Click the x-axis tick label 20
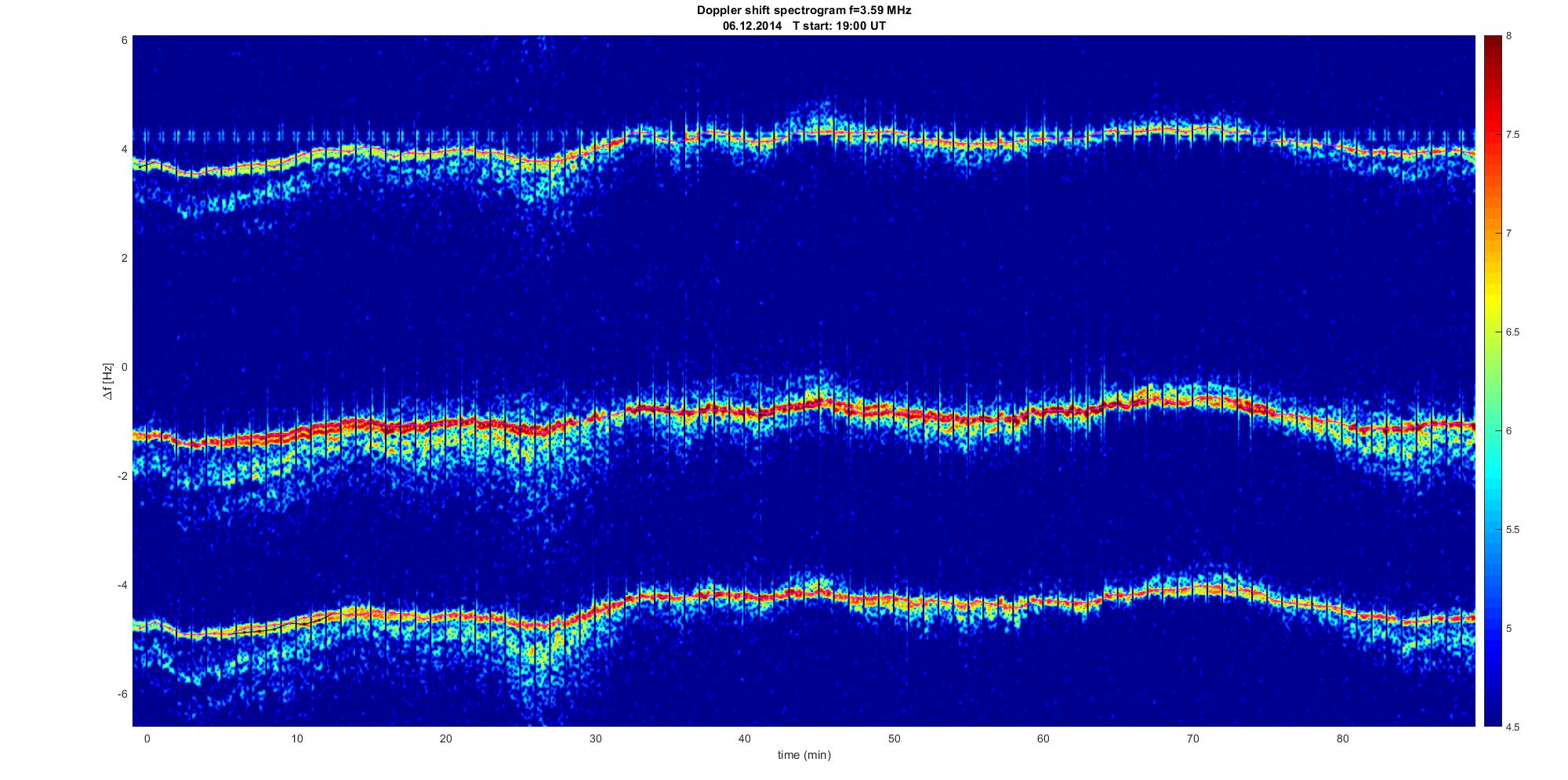This screenshot has width=1568, height=780. click(x=445, y=739)
